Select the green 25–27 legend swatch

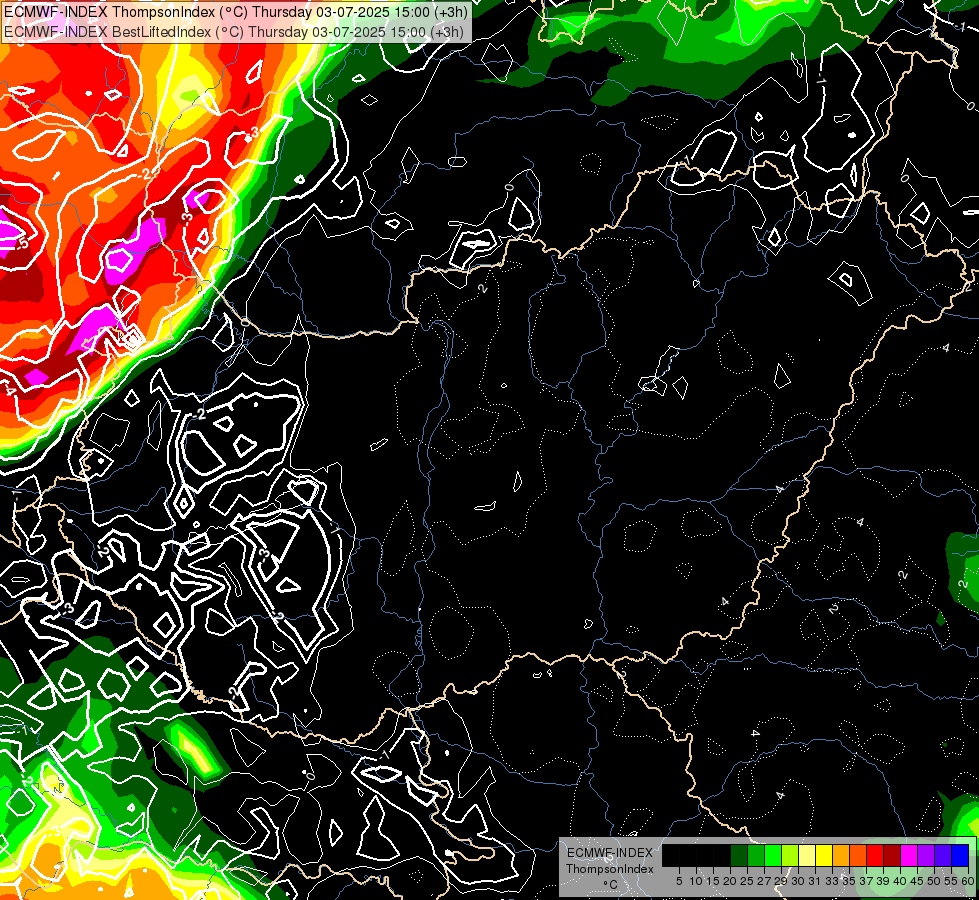tap(756, 856)
